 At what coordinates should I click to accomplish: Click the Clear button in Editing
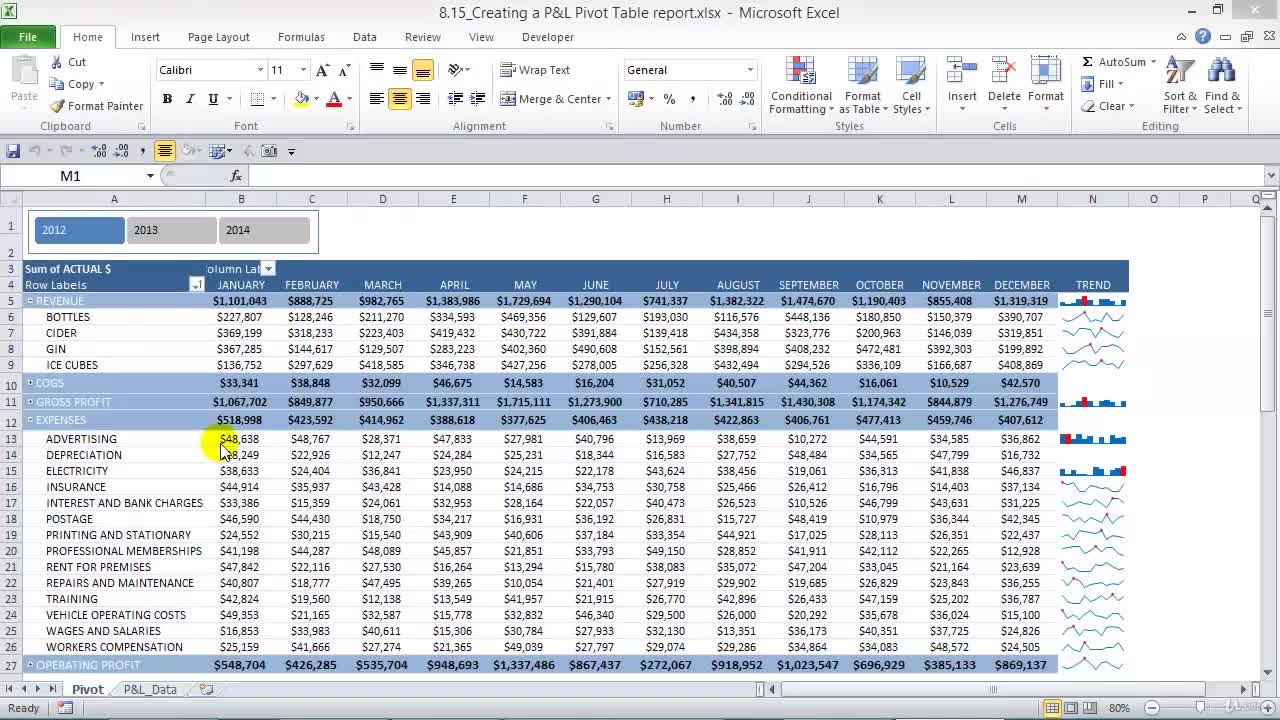click(1106, 106)
